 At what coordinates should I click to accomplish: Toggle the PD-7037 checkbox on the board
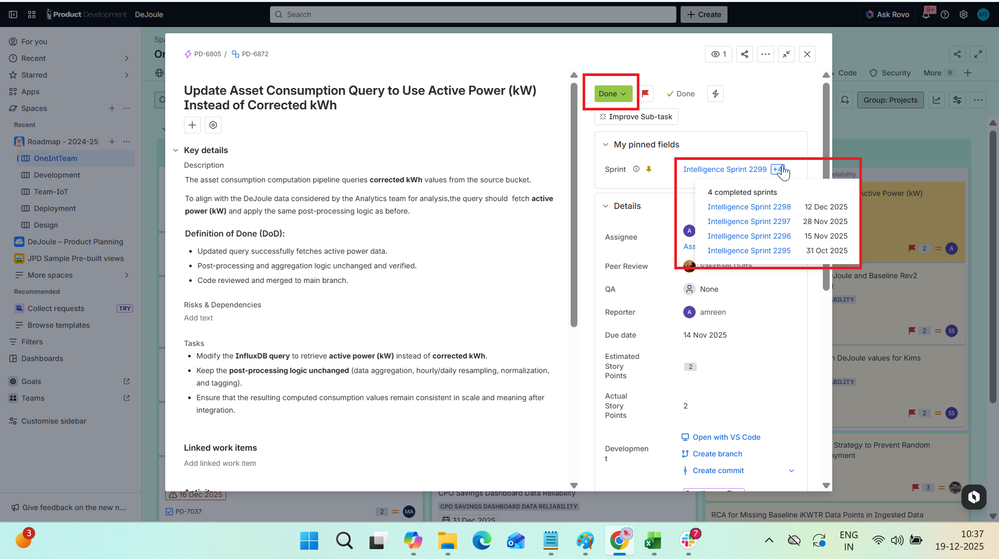point(169,511)
